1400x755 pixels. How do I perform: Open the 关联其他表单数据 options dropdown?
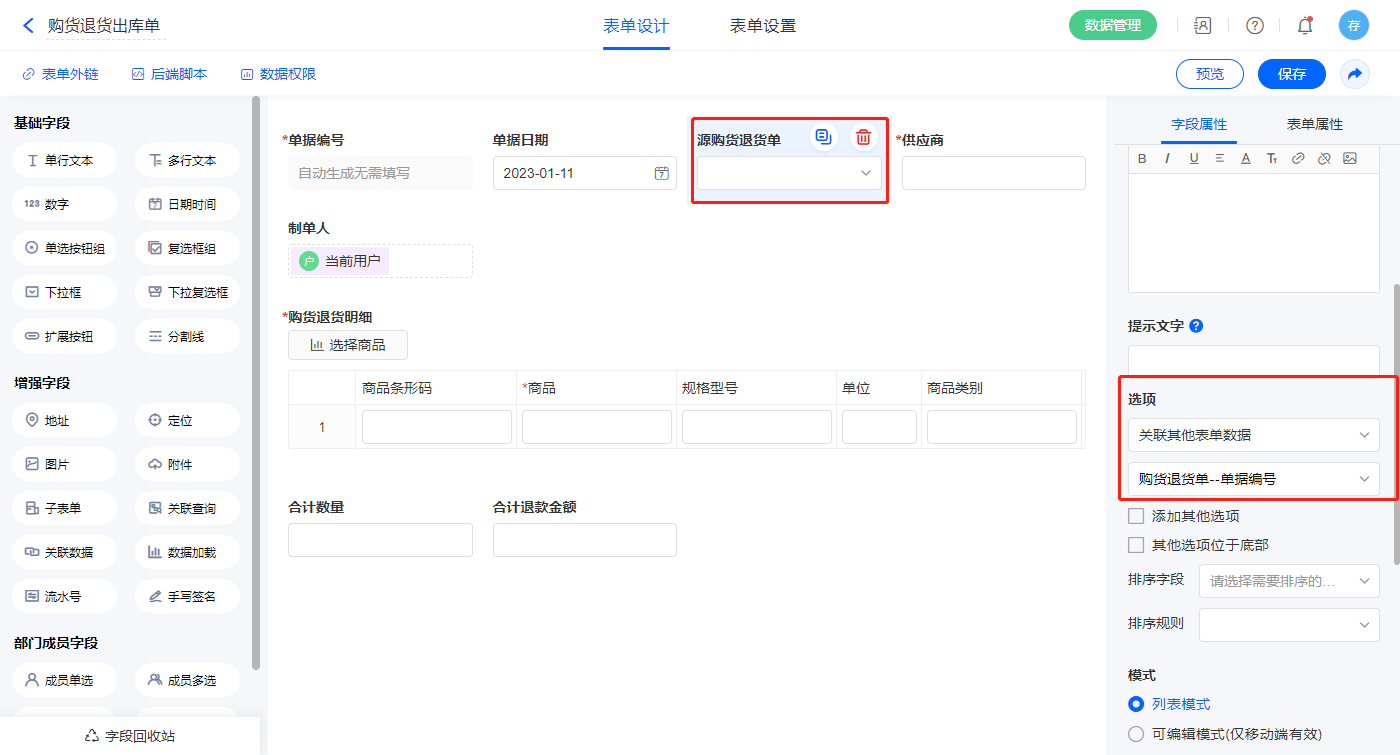pos(1253,435)
